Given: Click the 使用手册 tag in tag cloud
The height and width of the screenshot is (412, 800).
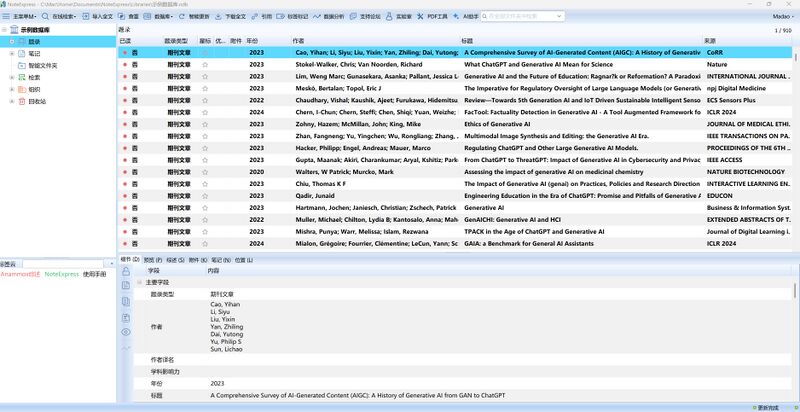Looking at the screenshot, I should point(94,274).
